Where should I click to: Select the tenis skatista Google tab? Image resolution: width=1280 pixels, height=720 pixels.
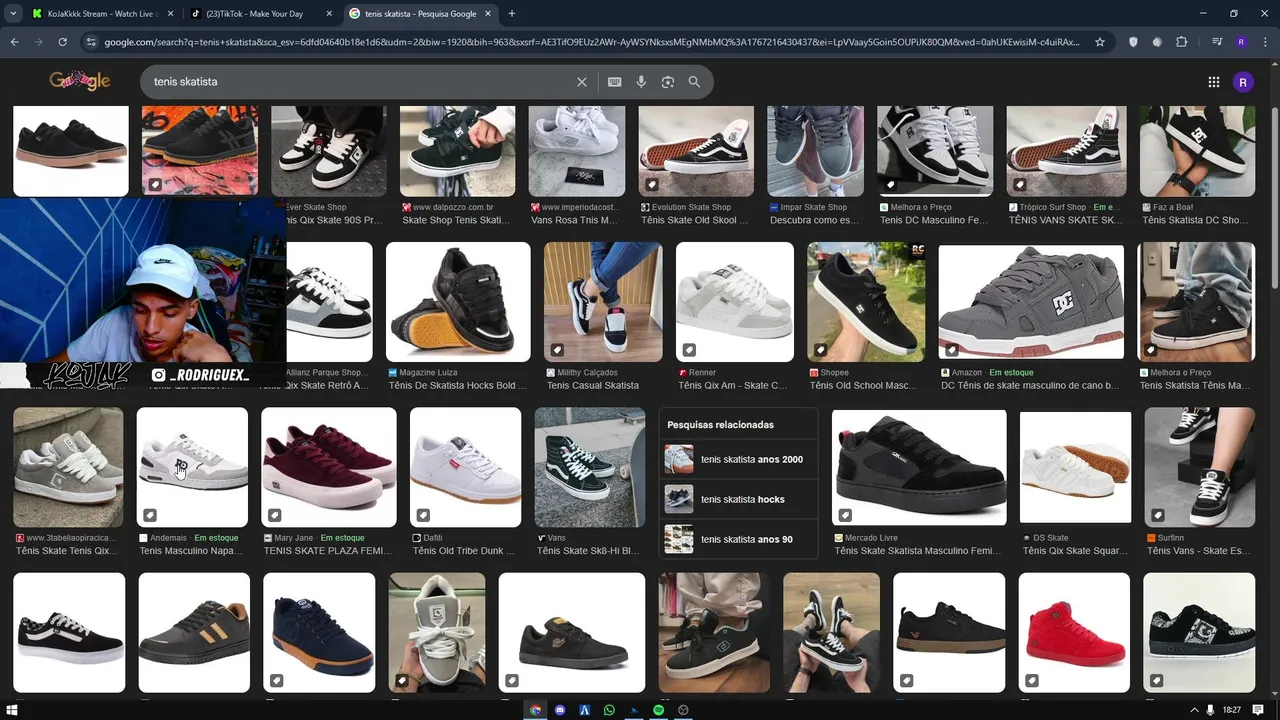click(419, 14)
